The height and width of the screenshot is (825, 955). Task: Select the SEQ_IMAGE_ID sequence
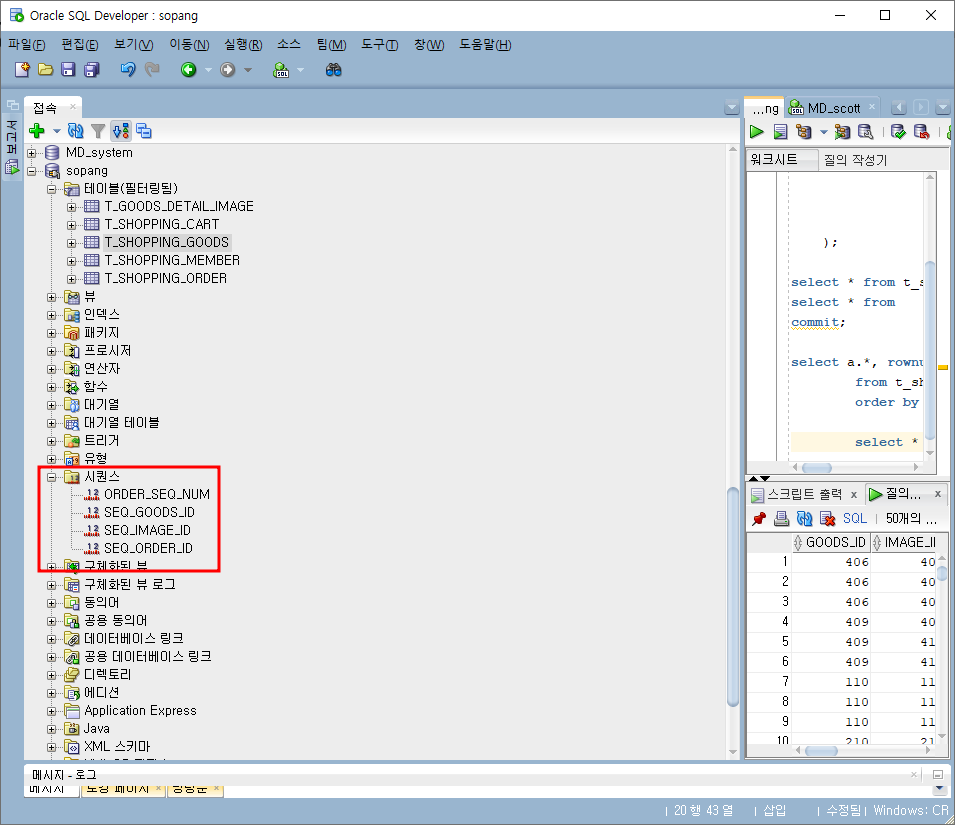tap(147, 530)
